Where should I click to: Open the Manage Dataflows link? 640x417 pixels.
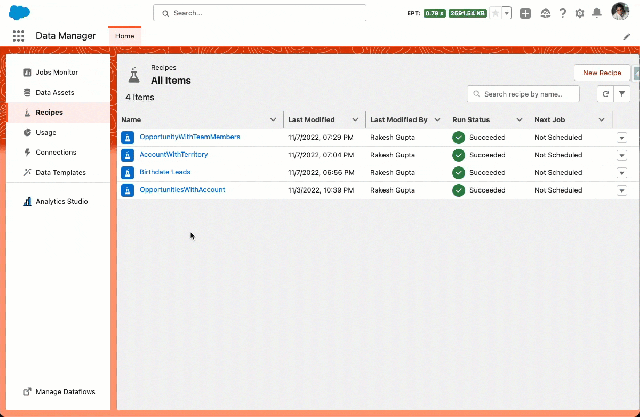59,391
